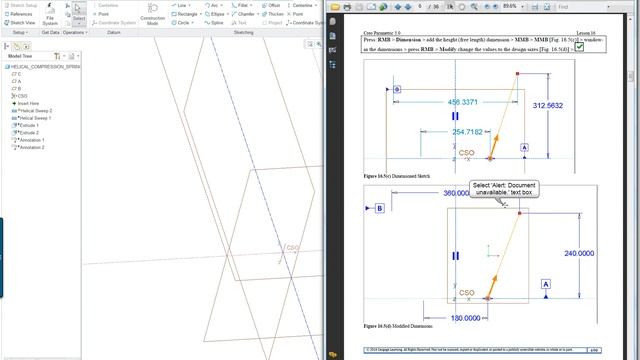The height and width of the screenshot is (360, 640).
Task: Click the refit view icon in graphics toolbar
Action: [310, 44]
